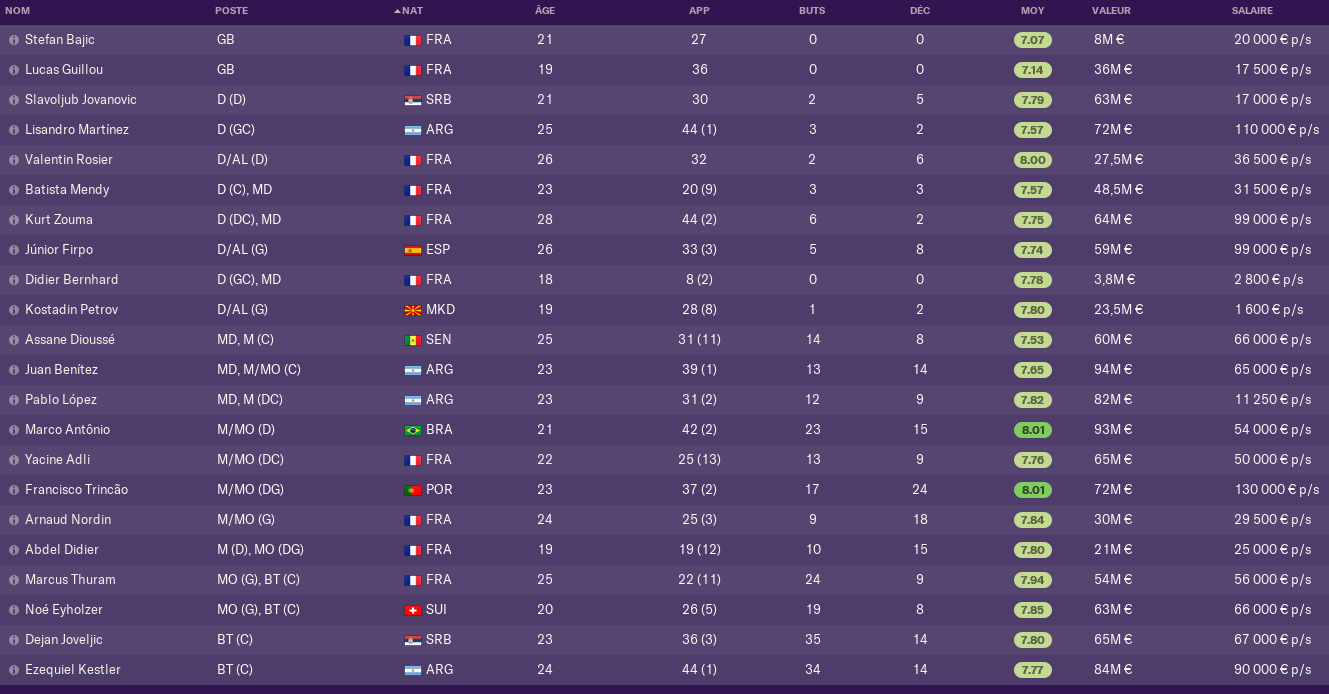This screenshot has width=1329, height=694.
Task: Open Marcus Thuram player profile
Action: [70, 580]
